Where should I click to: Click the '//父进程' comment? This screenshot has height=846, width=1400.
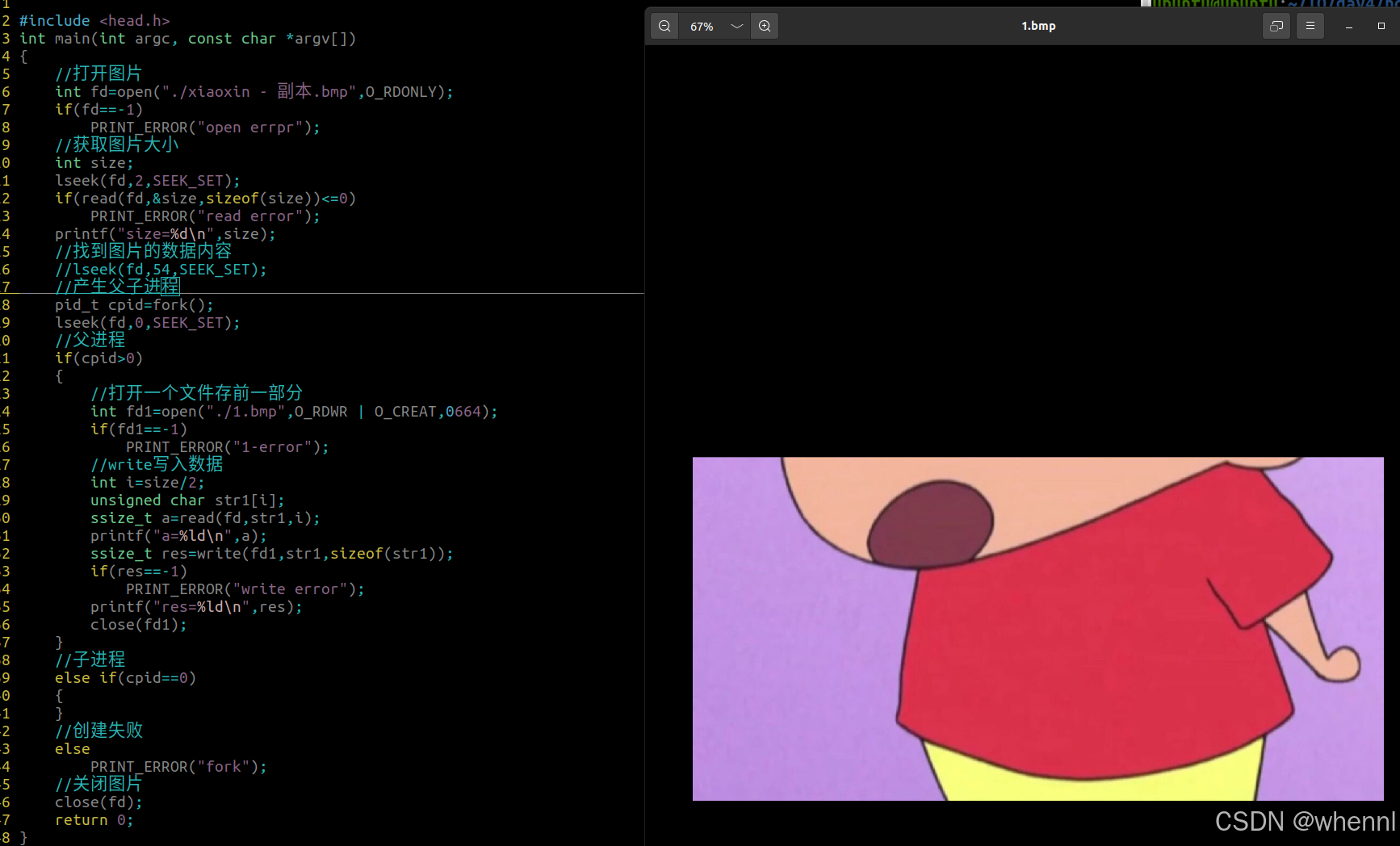pos(90,340)
